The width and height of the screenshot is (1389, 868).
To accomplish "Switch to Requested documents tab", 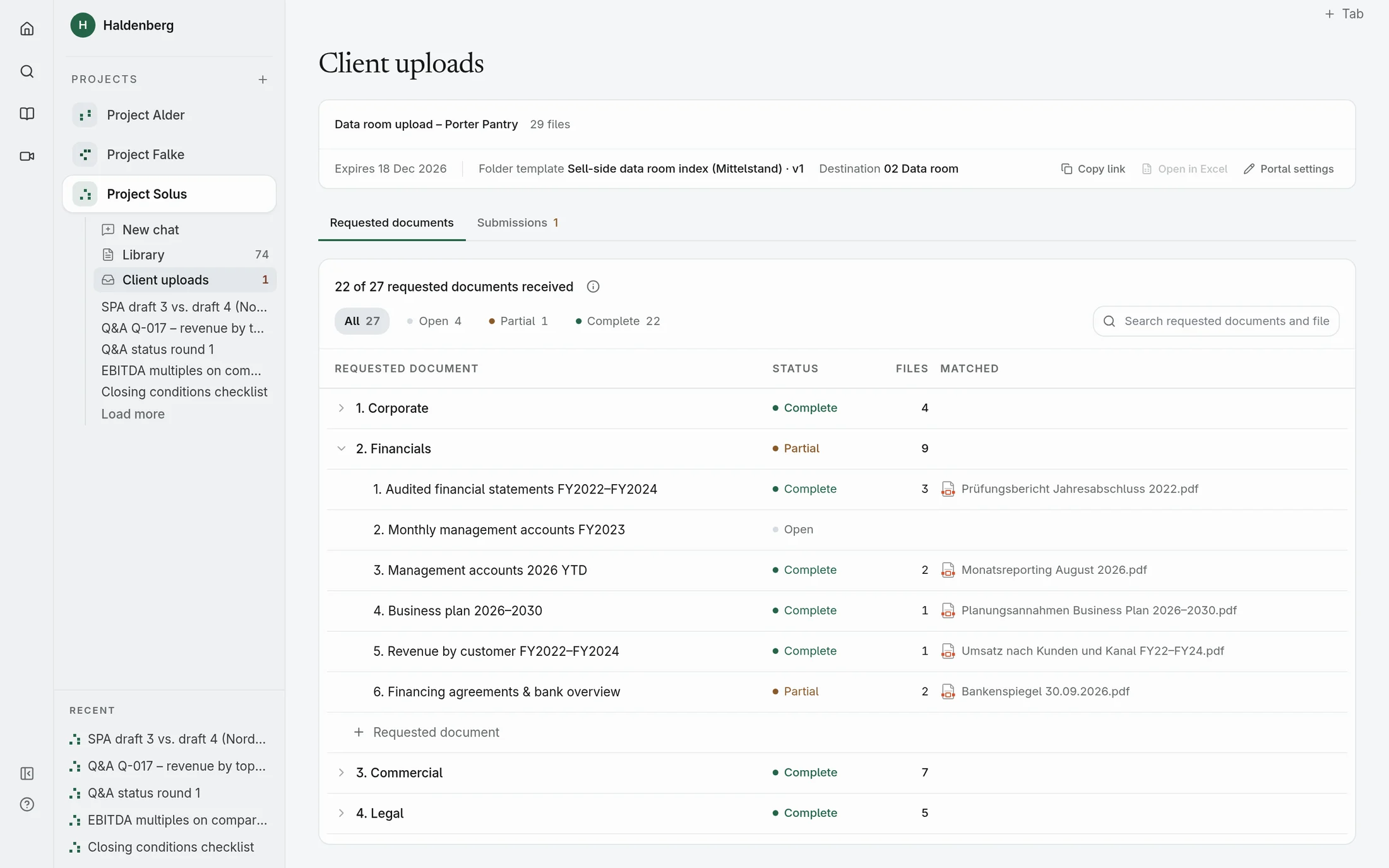I will point(391,223).
